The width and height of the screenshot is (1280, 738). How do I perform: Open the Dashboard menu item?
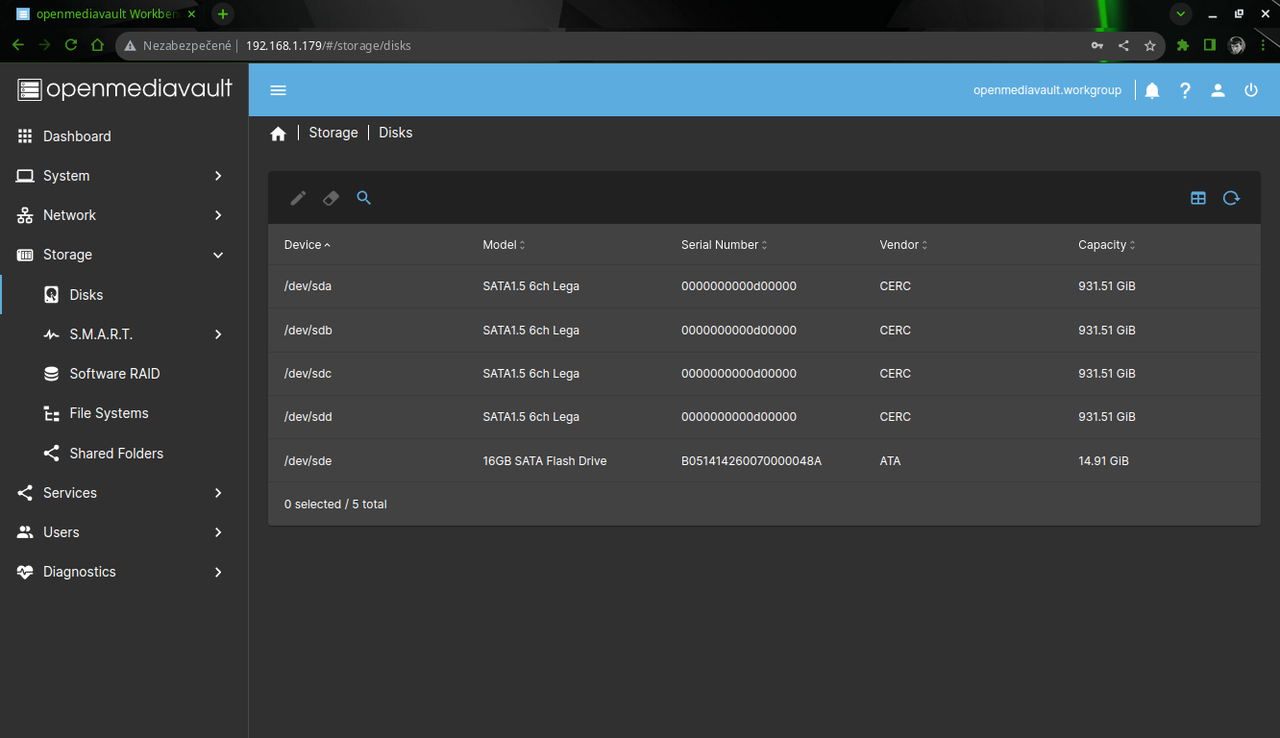[124, 136]
